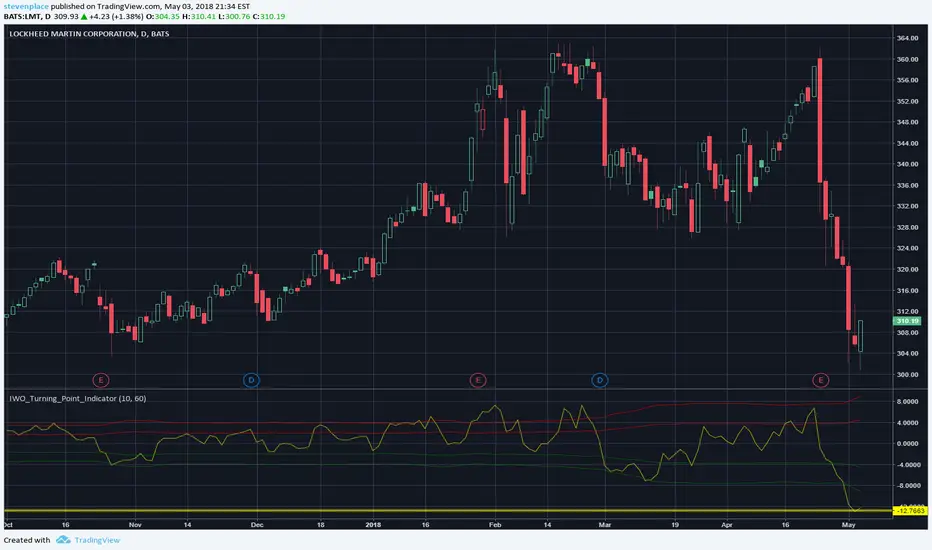This screenshot has width=932, height=550.
Task: Click the earnings E marker near November
Action: pos(101,380)
